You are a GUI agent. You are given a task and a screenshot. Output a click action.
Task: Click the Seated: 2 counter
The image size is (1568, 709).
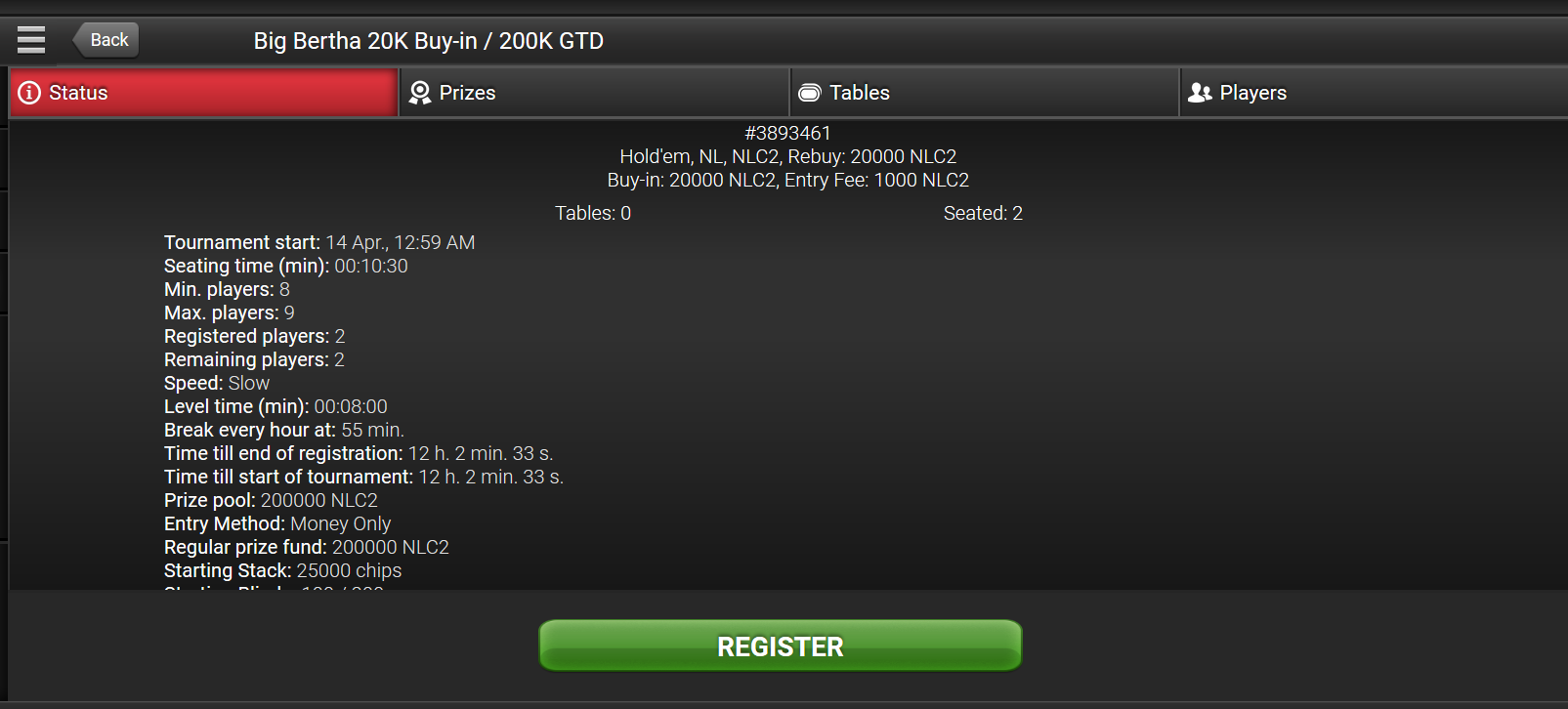click(x=983, y=213)
